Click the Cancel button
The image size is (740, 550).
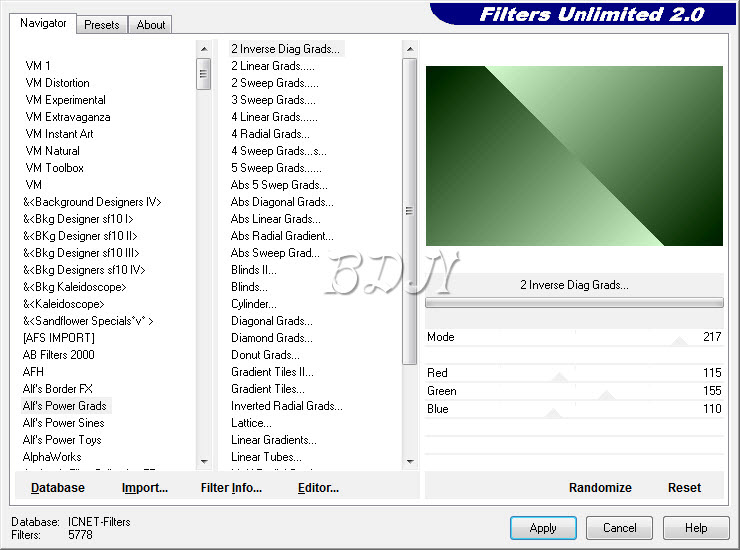coord(619,527)
